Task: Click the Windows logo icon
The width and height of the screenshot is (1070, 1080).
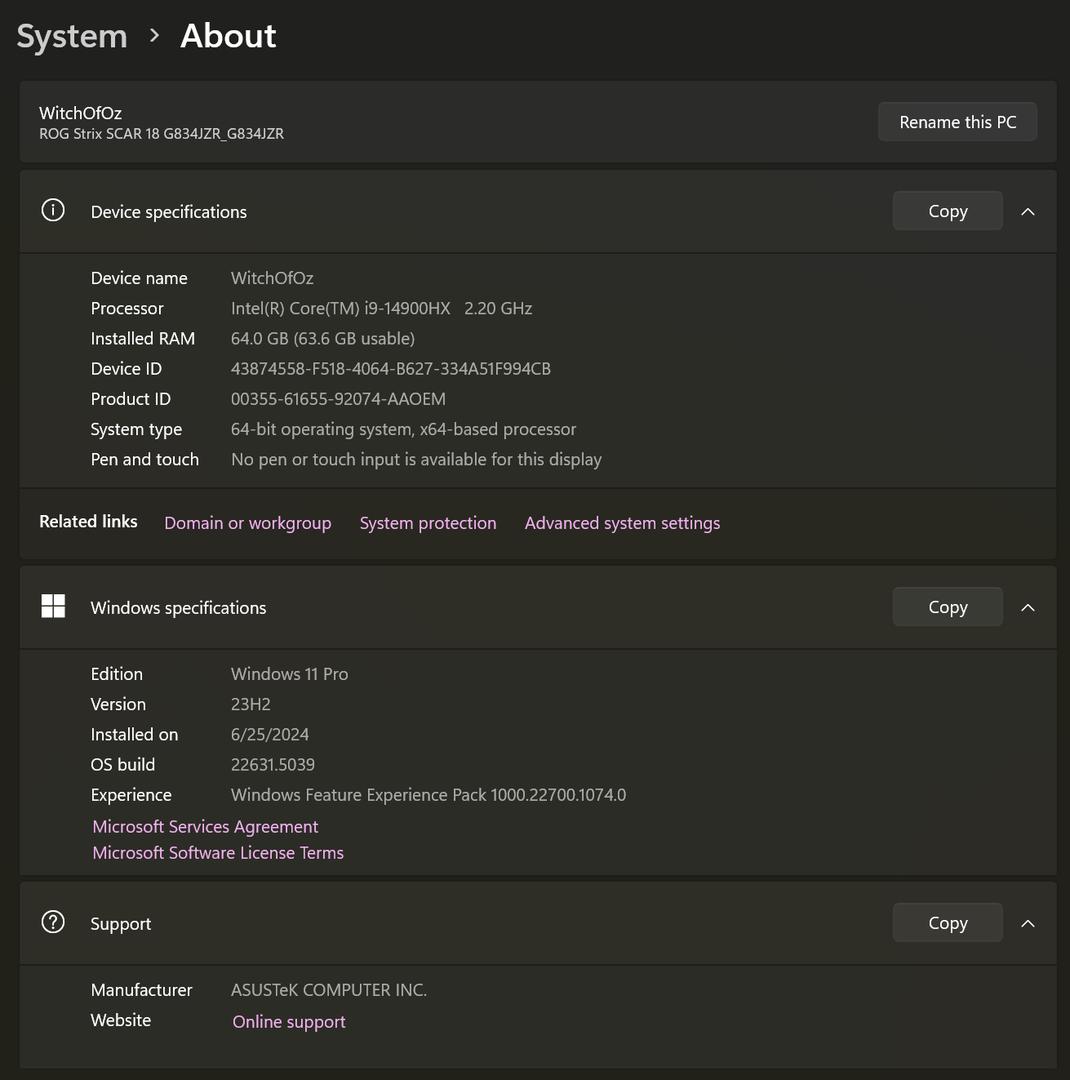Action: point(53,607)
